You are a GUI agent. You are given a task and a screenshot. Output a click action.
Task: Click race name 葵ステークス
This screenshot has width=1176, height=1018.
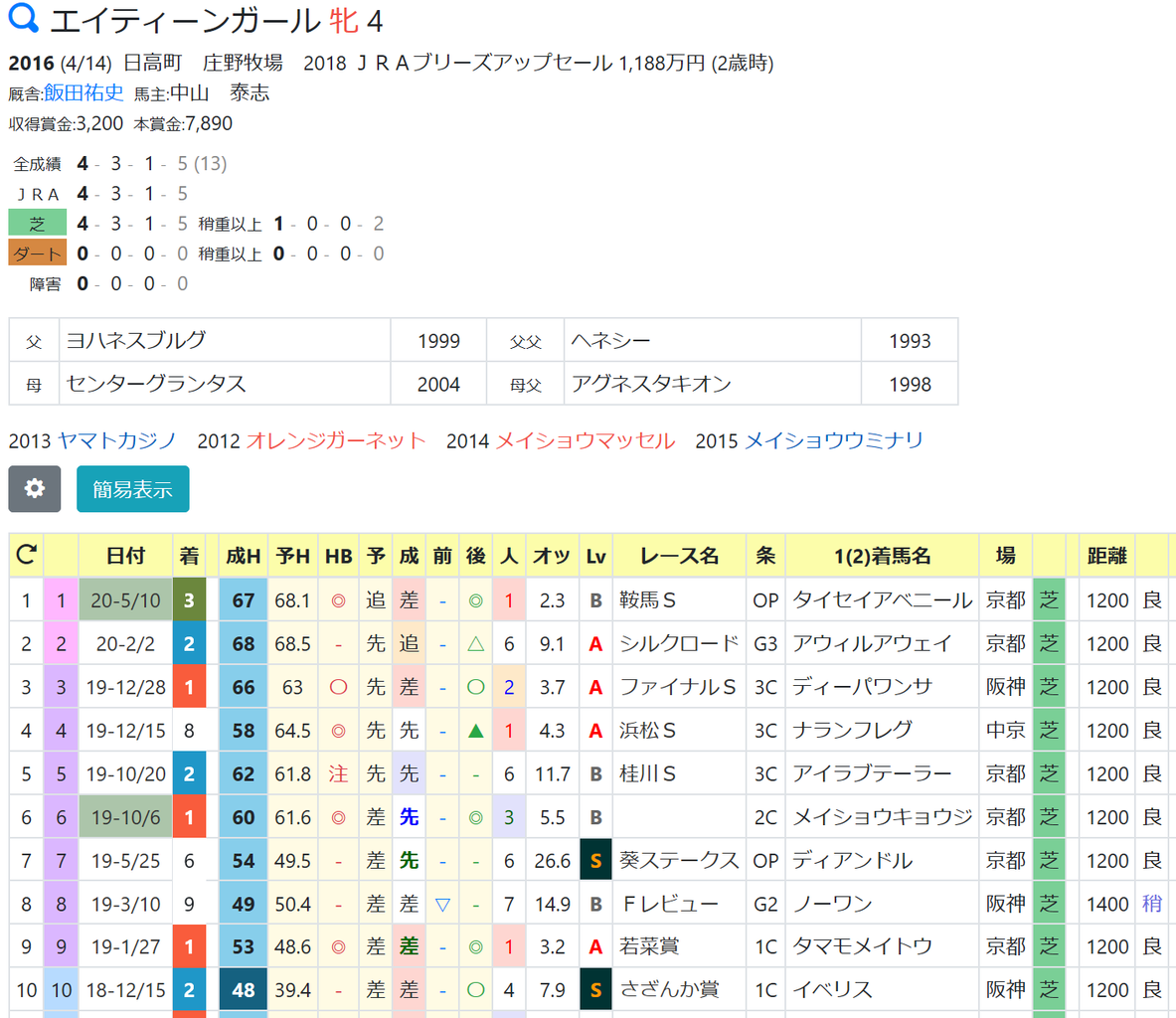click(x=679, y=861)
